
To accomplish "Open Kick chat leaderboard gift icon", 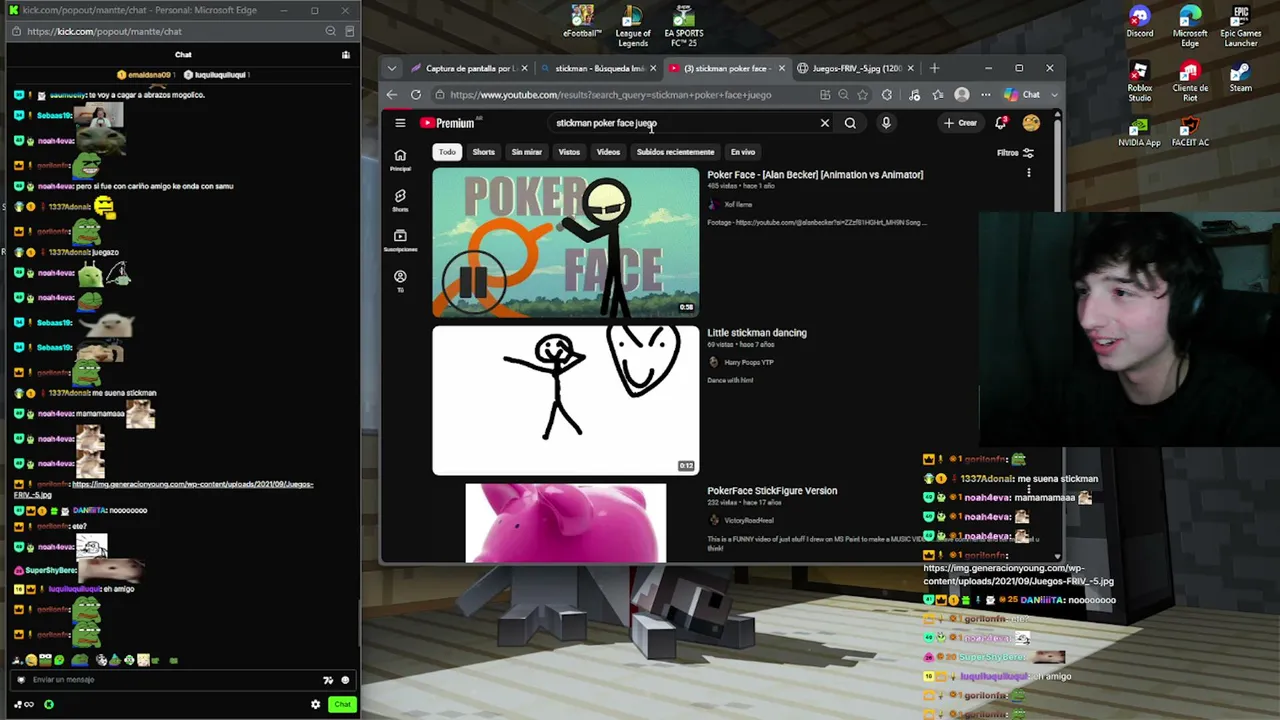I will pyautogui.click(x=346, y=55).
